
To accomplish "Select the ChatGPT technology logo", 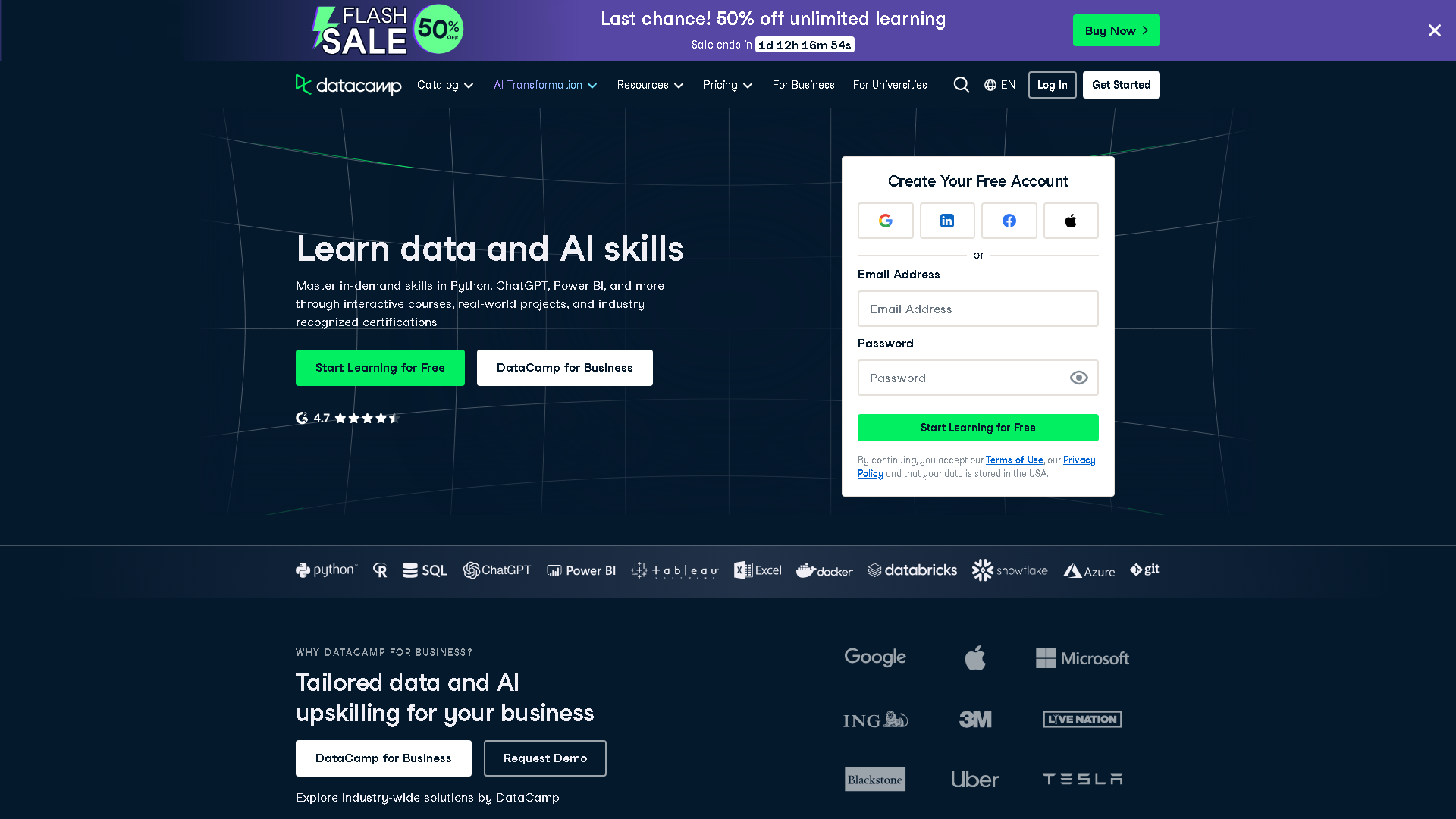I will (497, 570).
